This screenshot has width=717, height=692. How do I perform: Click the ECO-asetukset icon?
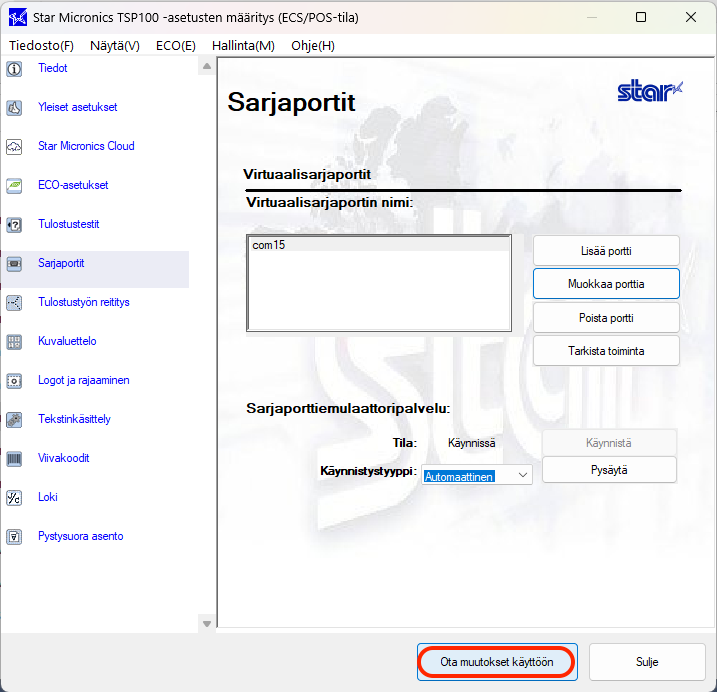click(x=14, y=186)
